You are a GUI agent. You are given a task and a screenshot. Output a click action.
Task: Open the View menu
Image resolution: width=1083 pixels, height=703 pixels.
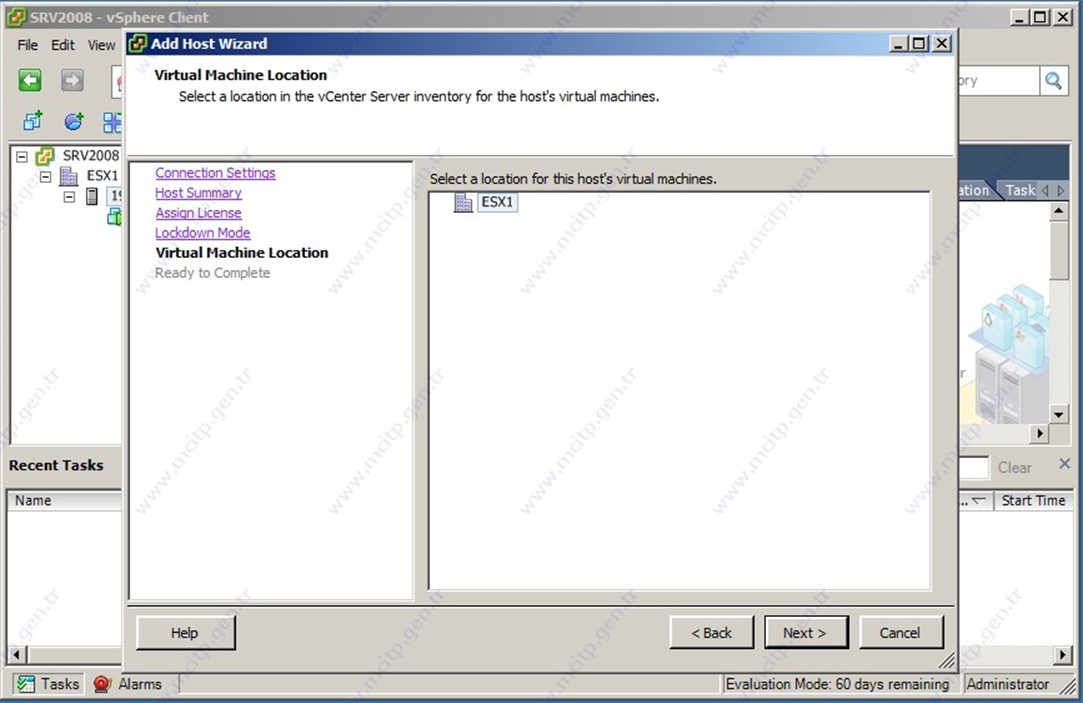(x=101, y=45)
